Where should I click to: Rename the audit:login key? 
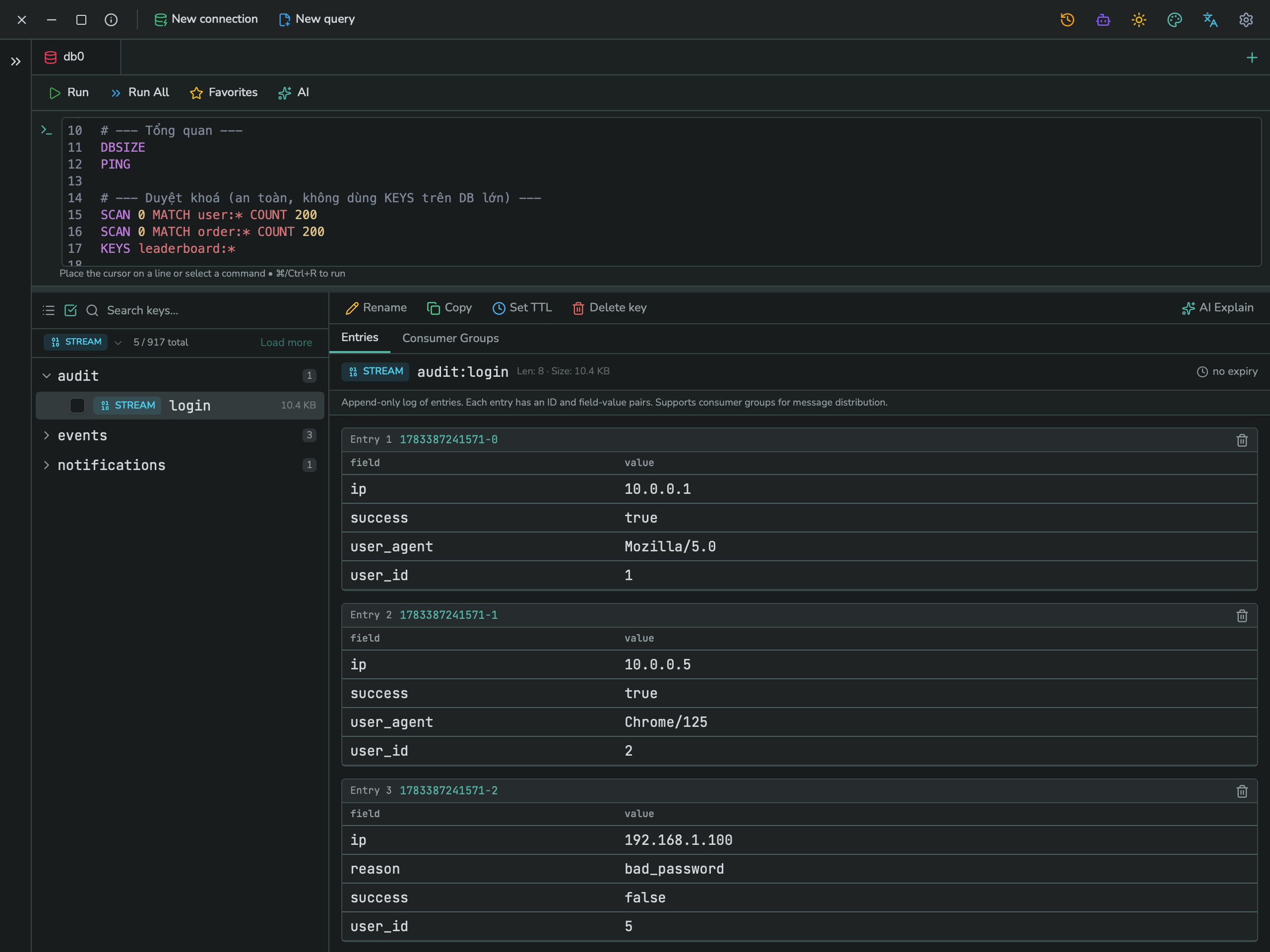376,307
